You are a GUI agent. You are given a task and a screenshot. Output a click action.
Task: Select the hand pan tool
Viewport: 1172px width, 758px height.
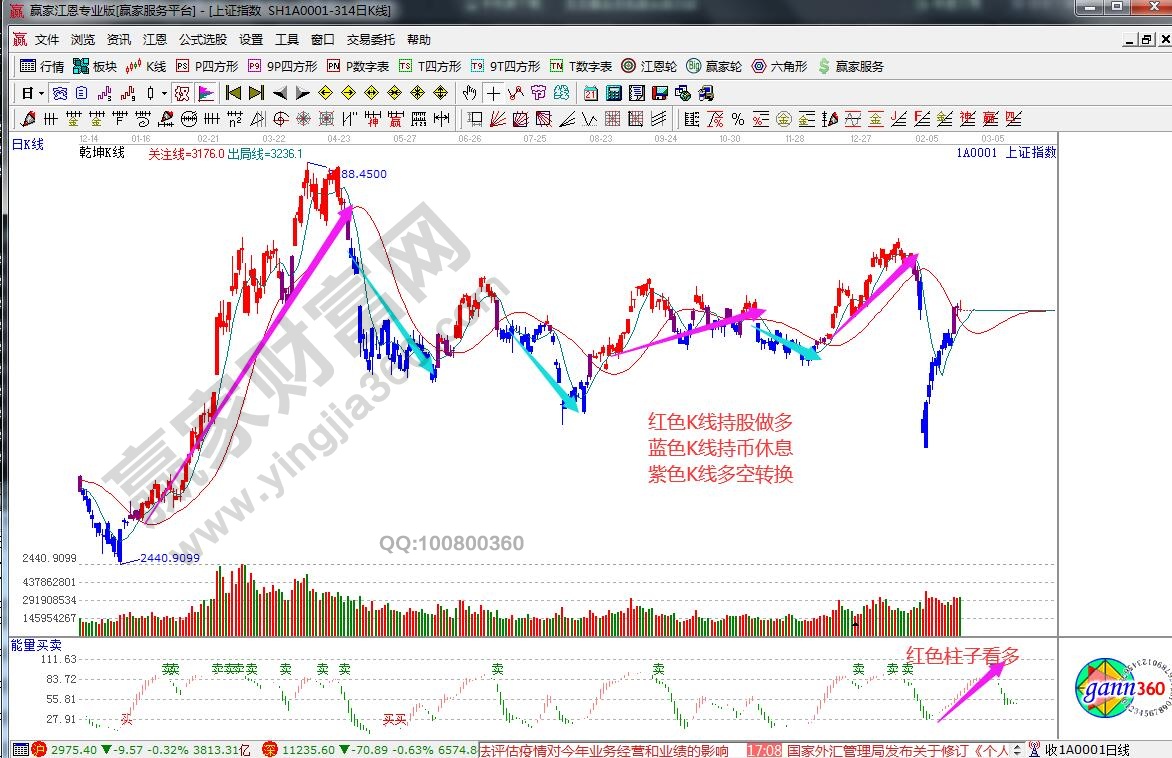click(470, 93)
